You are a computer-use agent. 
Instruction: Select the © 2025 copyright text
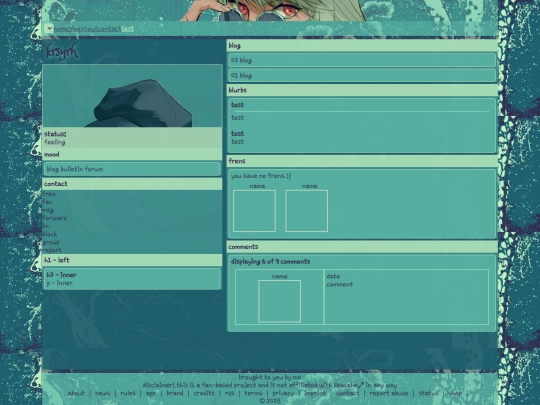click(270, 401)
